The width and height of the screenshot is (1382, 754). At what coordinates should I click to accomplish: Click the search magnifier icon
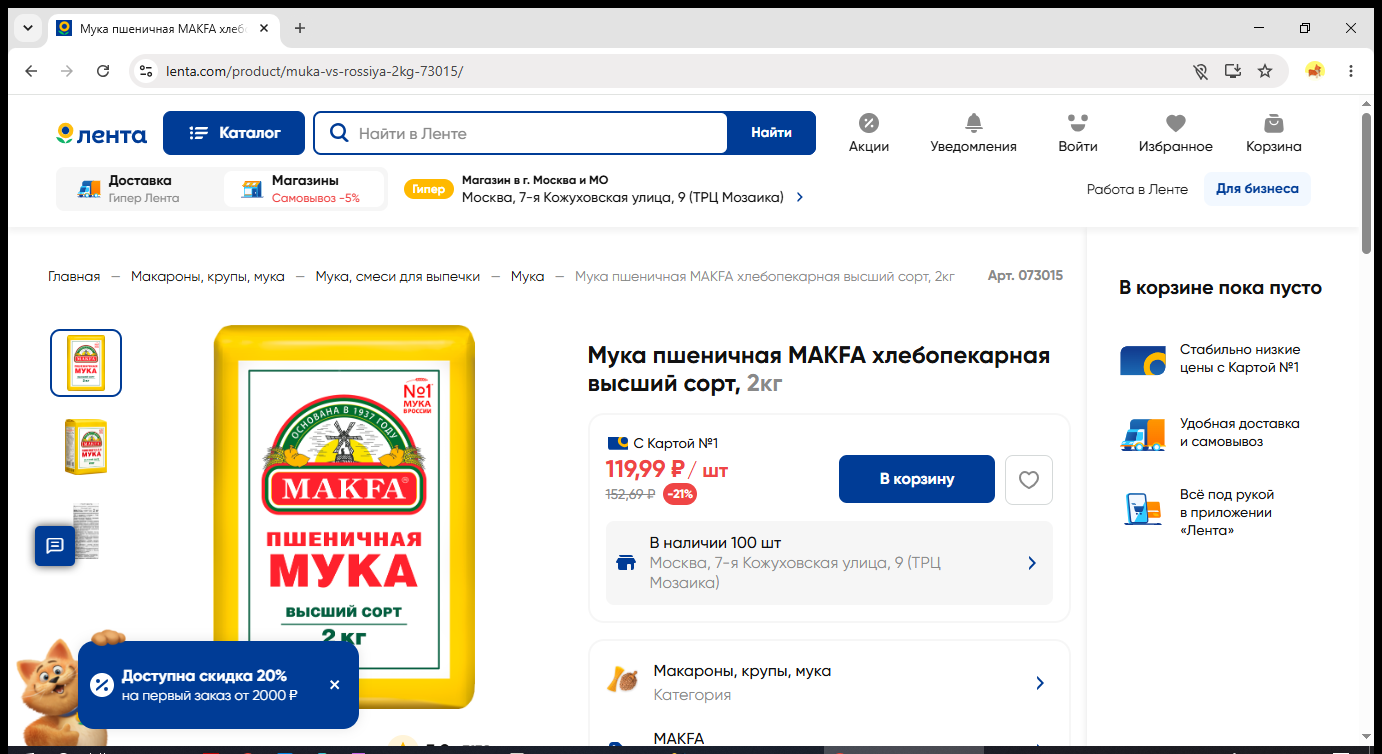tap(339, 133)
